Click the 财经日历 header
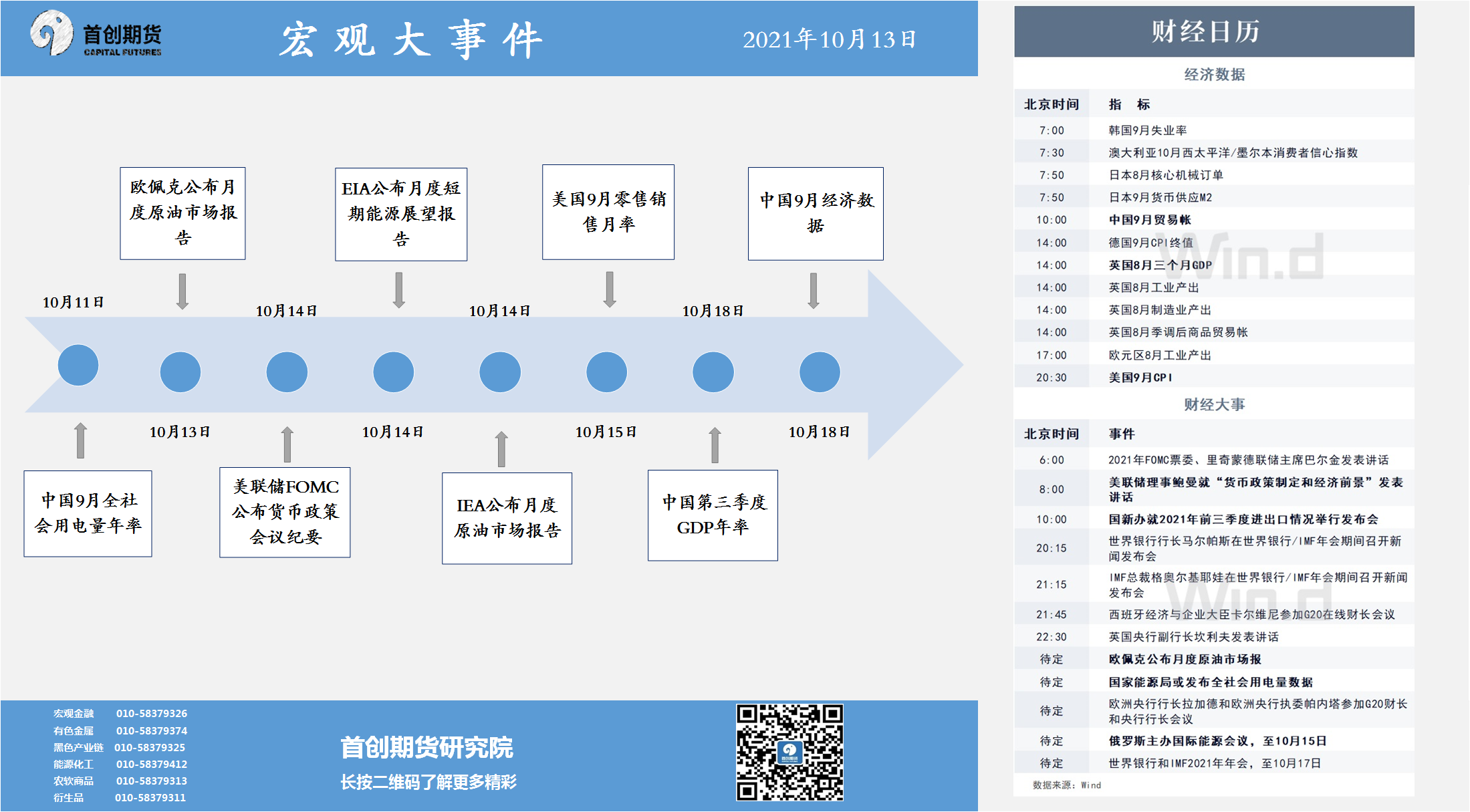Screen dimensions: 1470x812 (x=1214, y=31)
